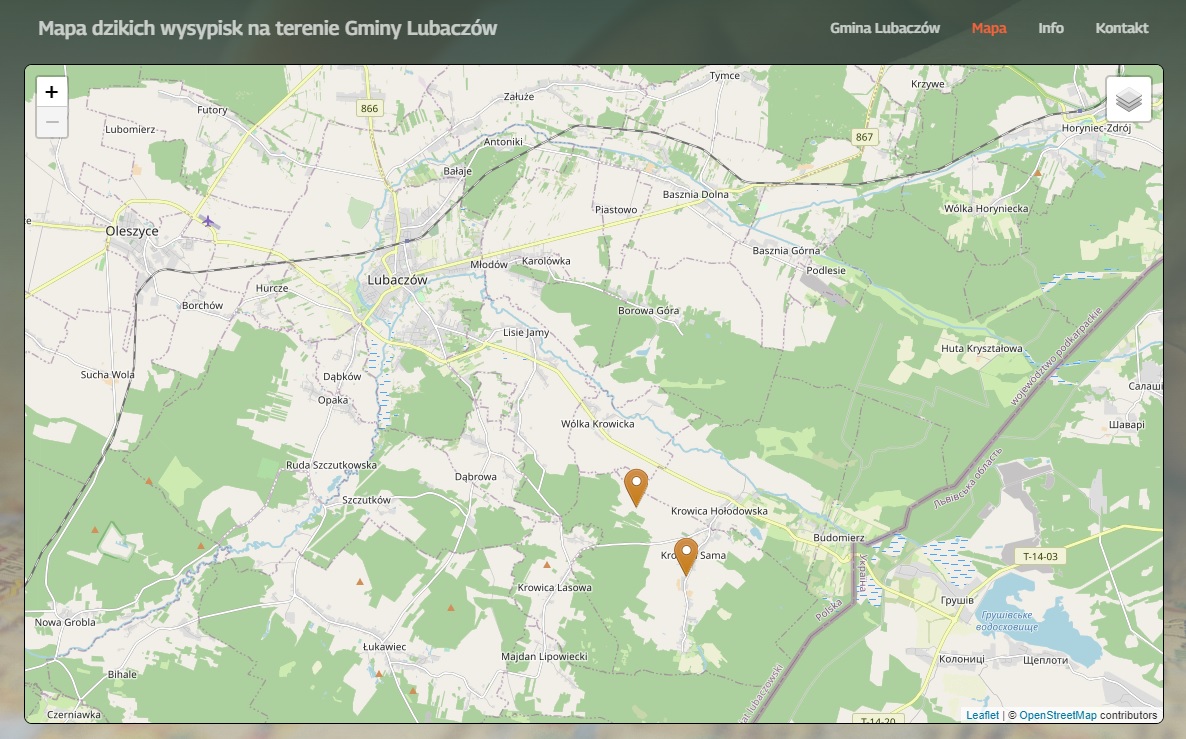Click the Lubaczów town label on map
Screen dimensions: 1186x739
coord(397,280)
